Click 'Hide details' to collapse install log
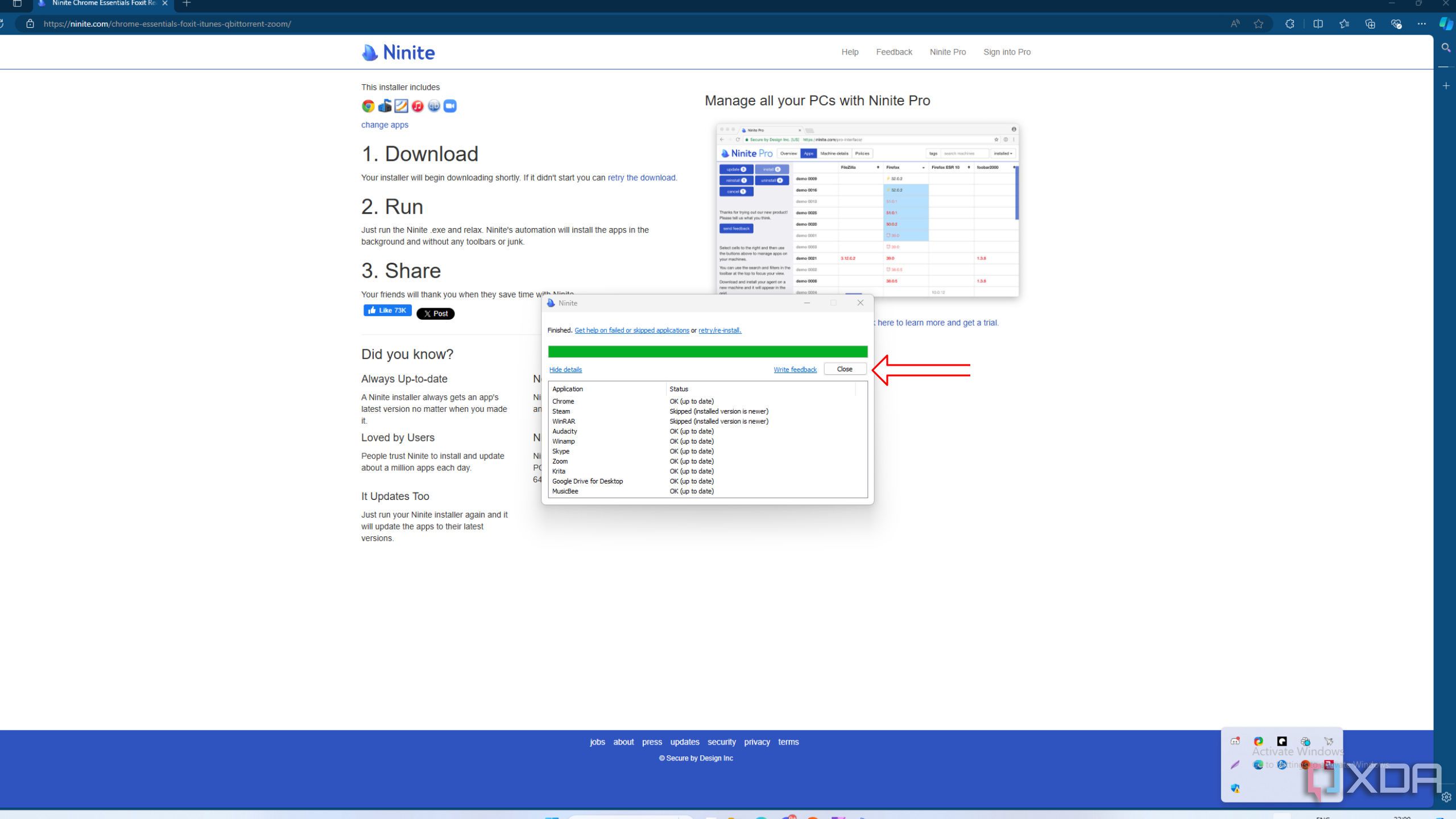 click(566, 369)
